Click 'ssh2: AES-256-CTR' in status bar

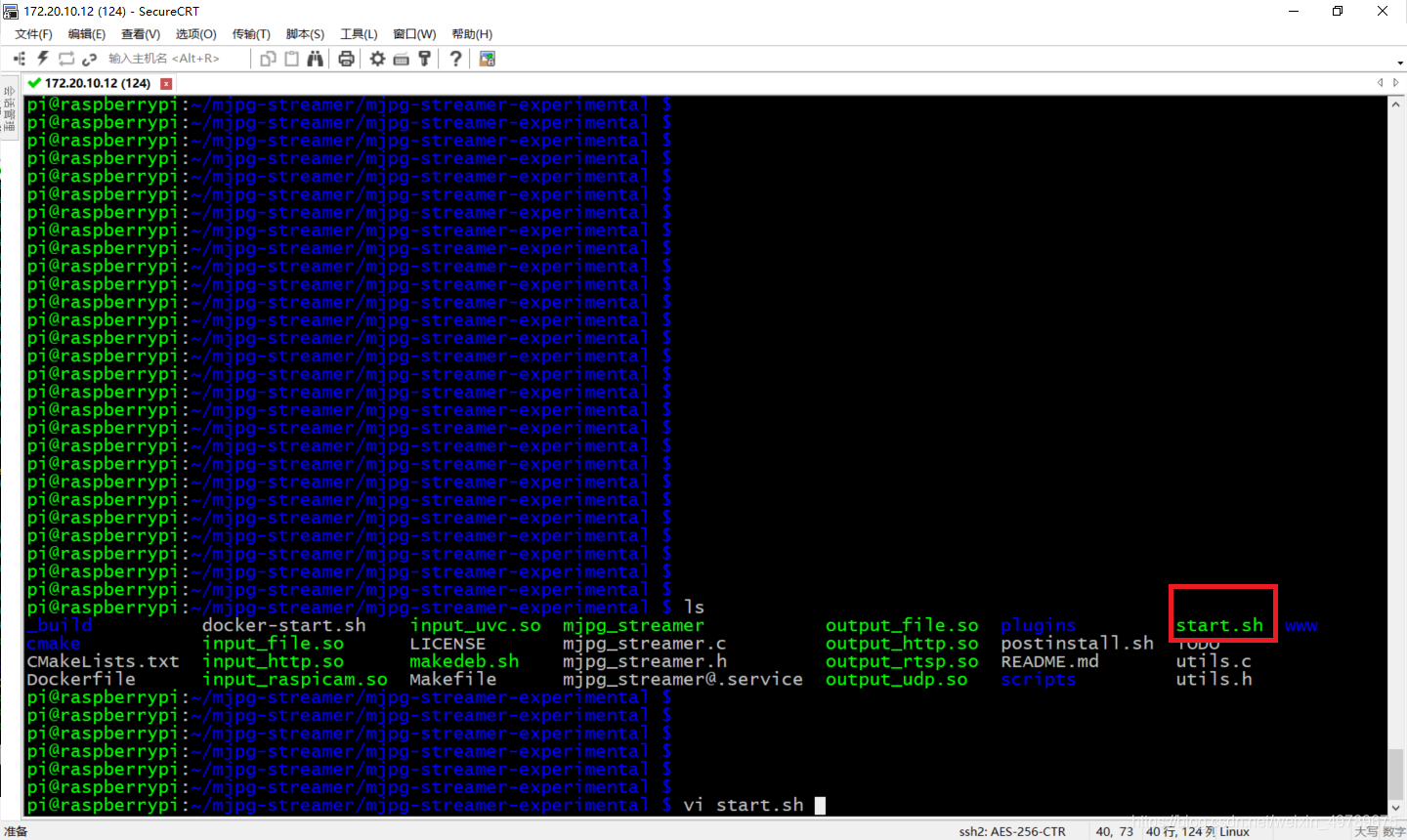(1012, 832)
